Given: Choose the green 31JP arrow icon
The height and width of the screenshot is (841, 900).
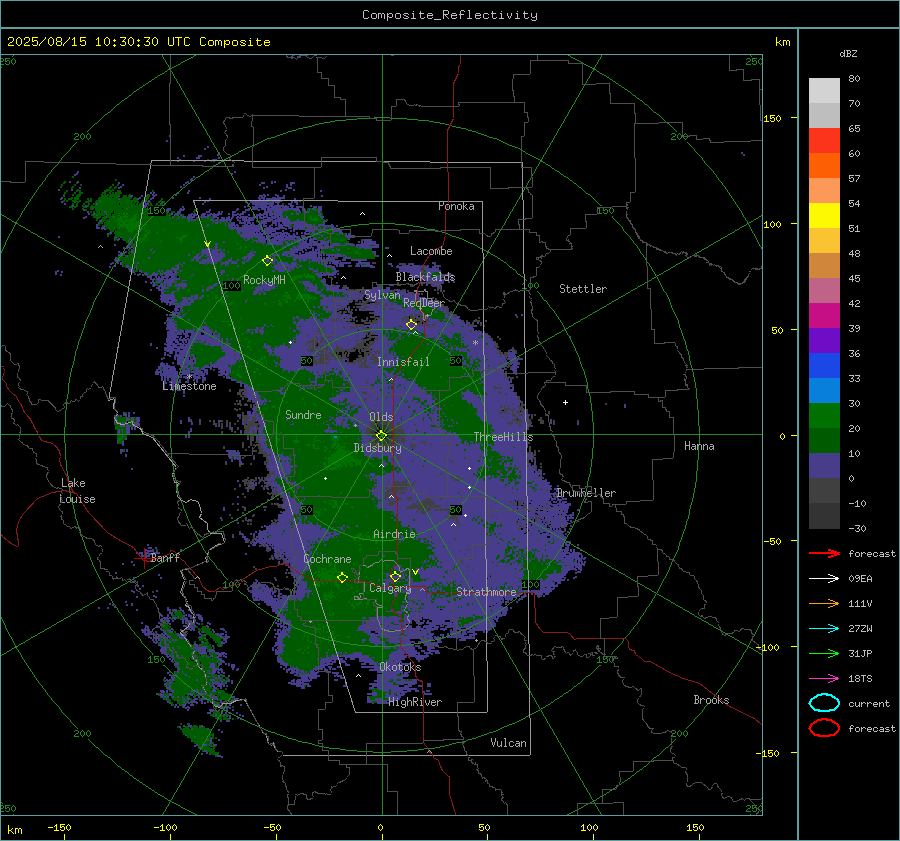Looking at the screenshot, I should coord(824,653).
